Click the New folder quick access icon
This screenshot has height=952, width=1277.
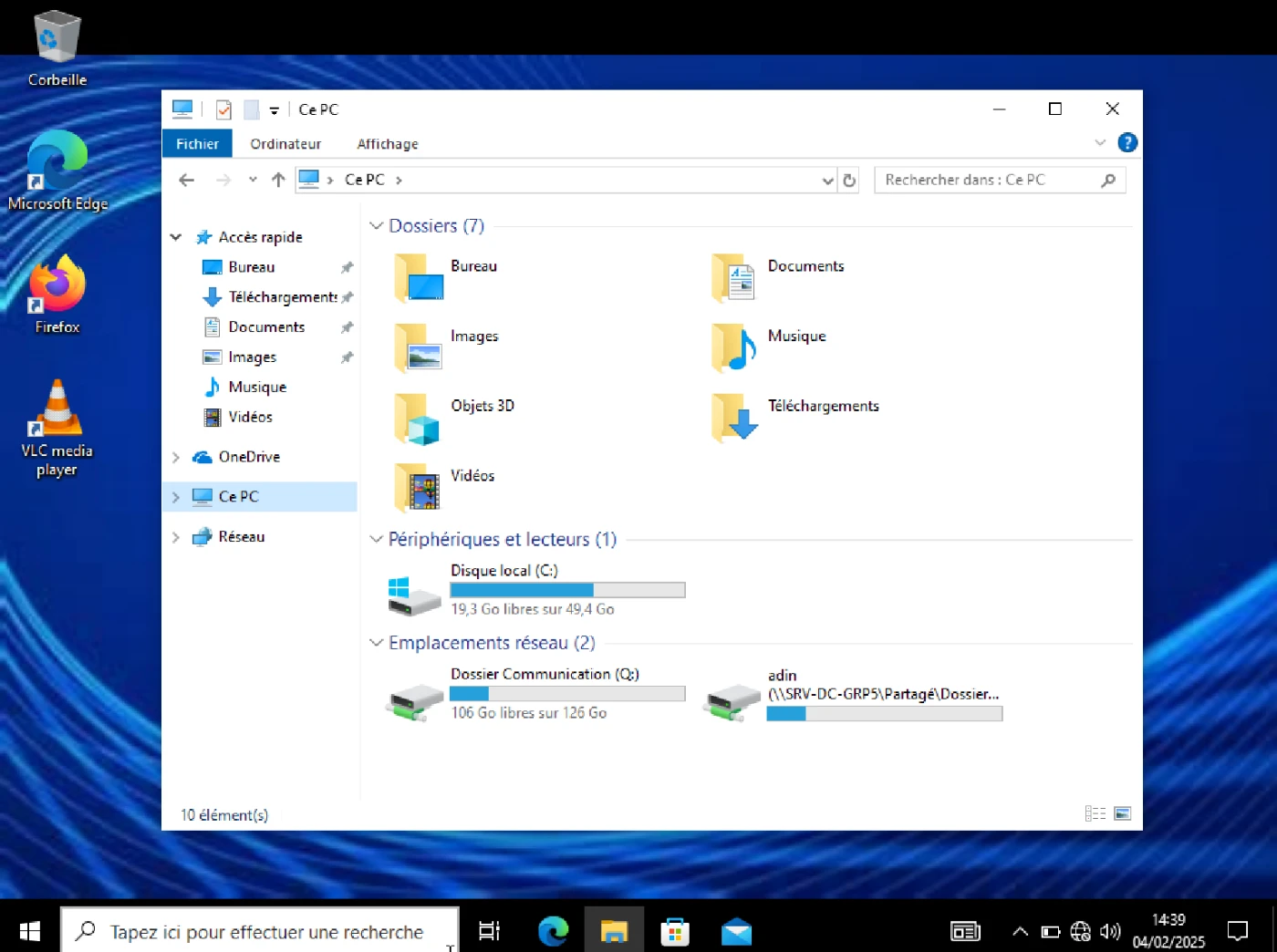coord(251,110)
